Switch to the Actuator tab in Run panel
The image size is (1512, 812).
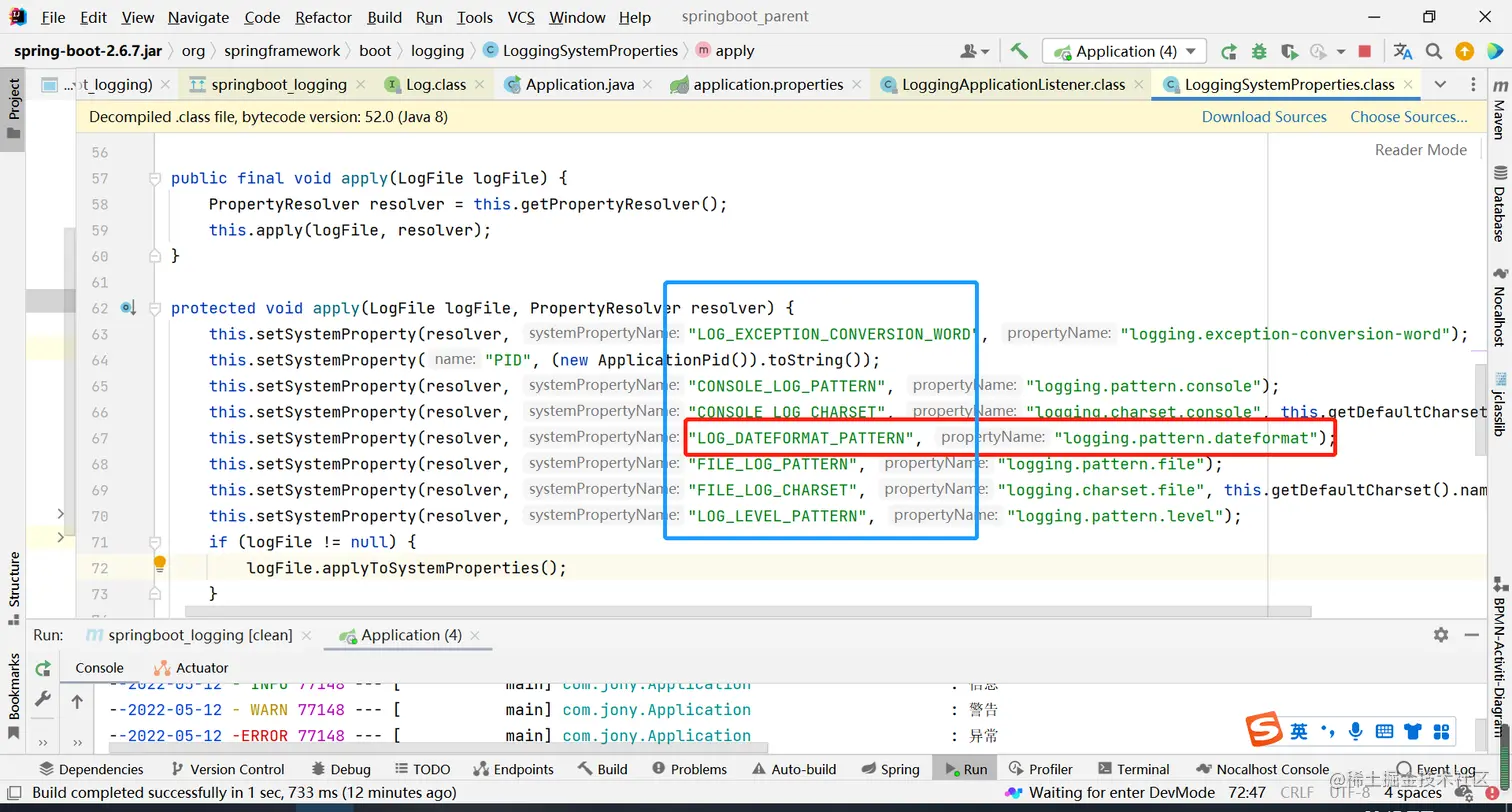[191, 667]
